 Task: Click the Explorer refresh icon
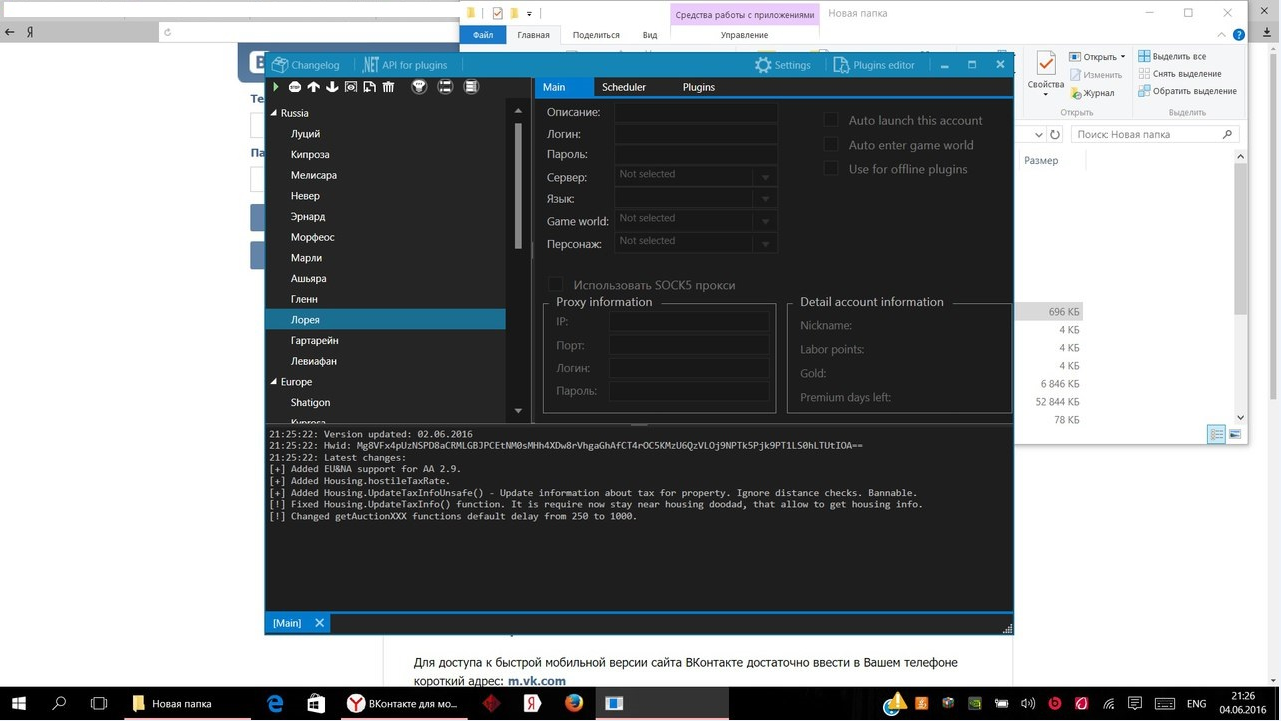point(1055,134)
